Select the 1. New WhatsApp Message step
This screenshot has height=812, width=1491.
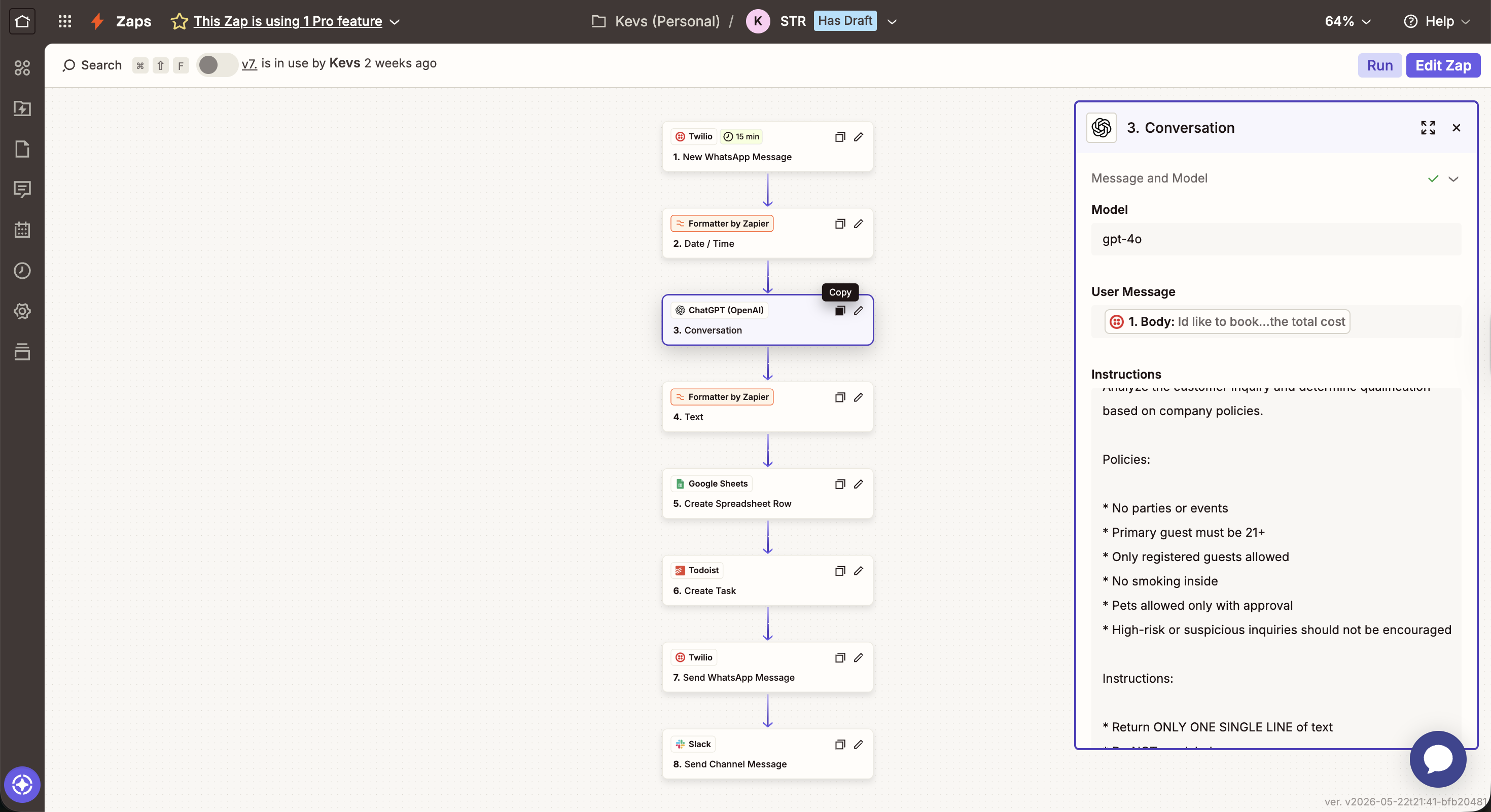coord(767,146)
